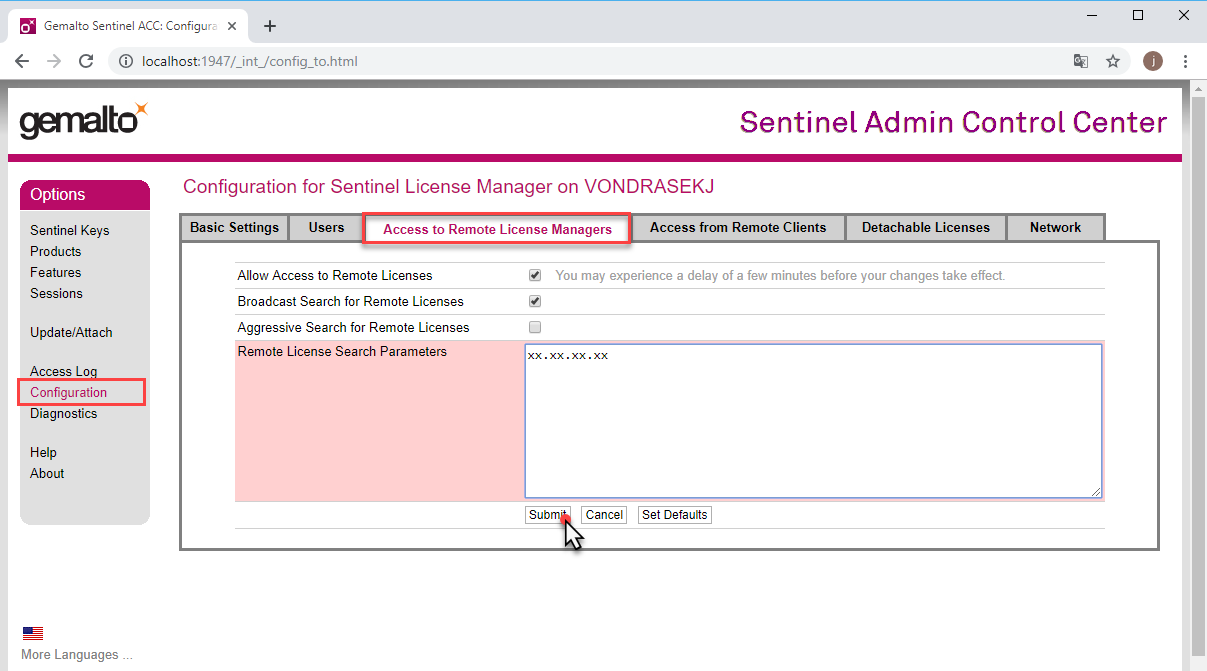Click the Google Translate icon in address bar
1207x671 pixels.
click(x=1081, y=61)
